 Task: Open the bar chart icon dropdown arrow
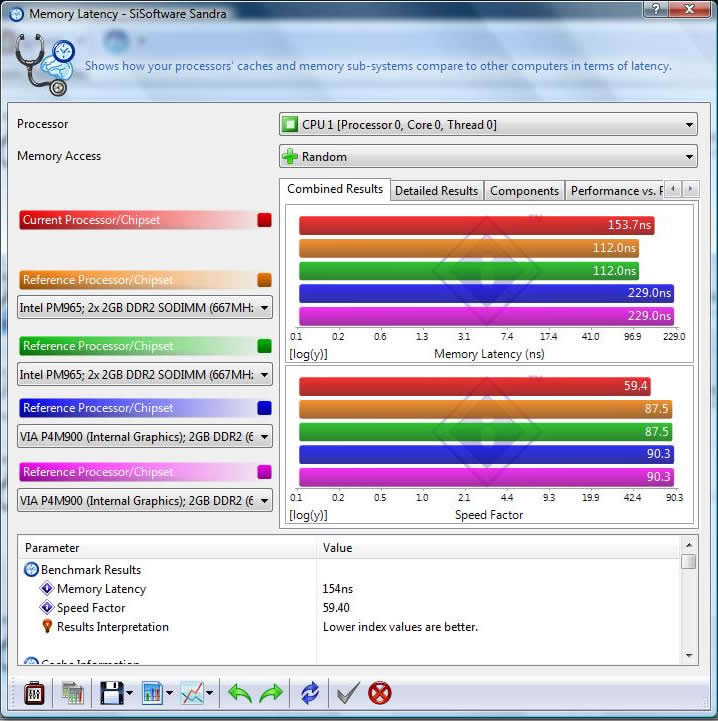click(x=169, y=693)
